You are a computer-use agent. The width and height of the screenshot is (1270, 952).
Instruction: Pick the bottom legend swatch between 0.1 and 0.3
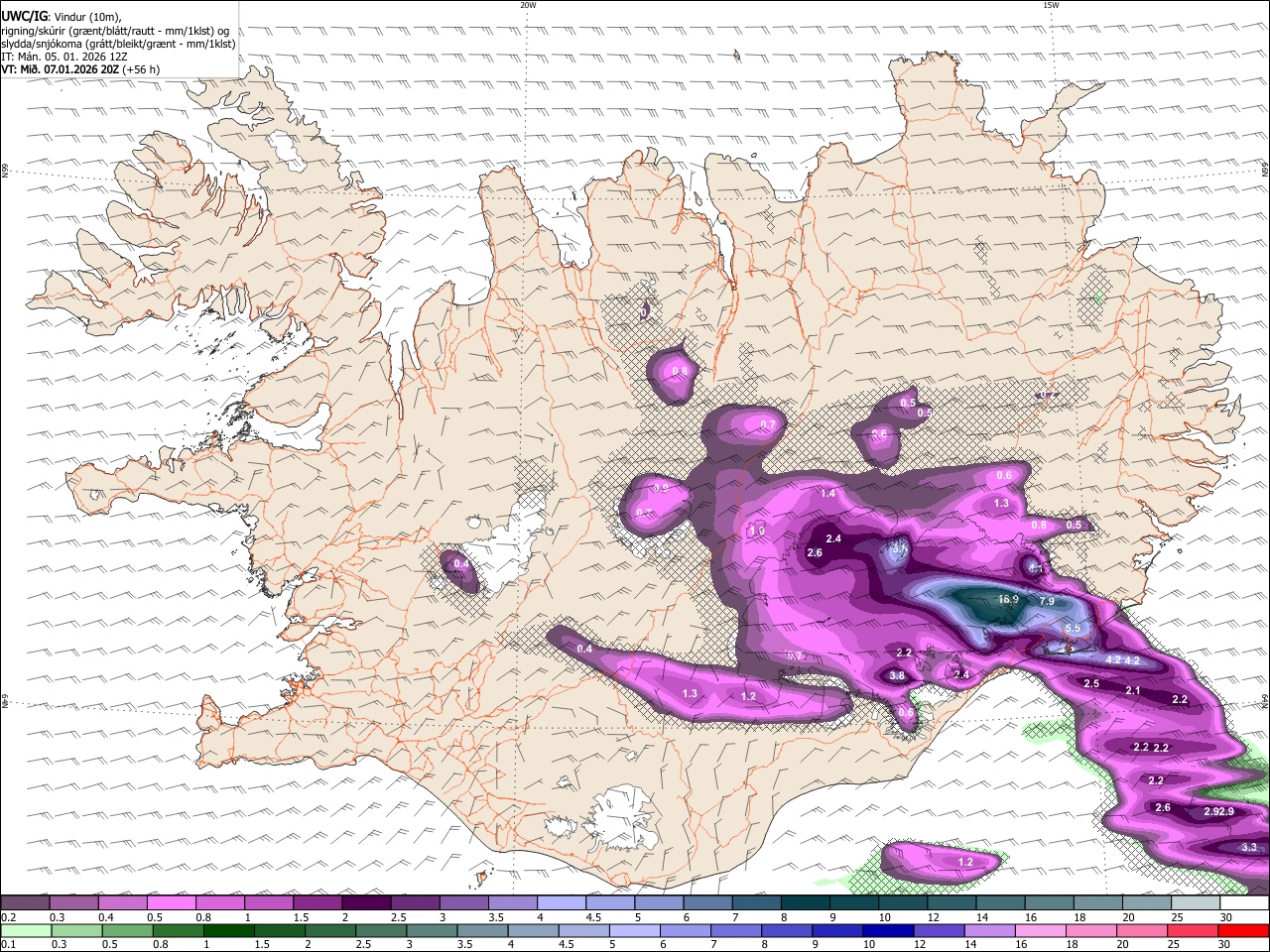pos(28,930)
